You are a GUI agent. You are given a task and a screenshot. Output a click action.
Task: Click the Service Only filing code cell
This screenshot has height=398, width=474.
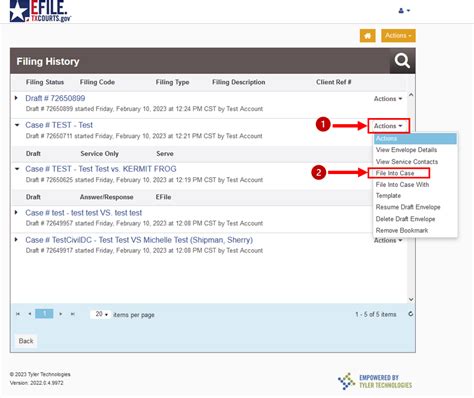pos(99,154)
